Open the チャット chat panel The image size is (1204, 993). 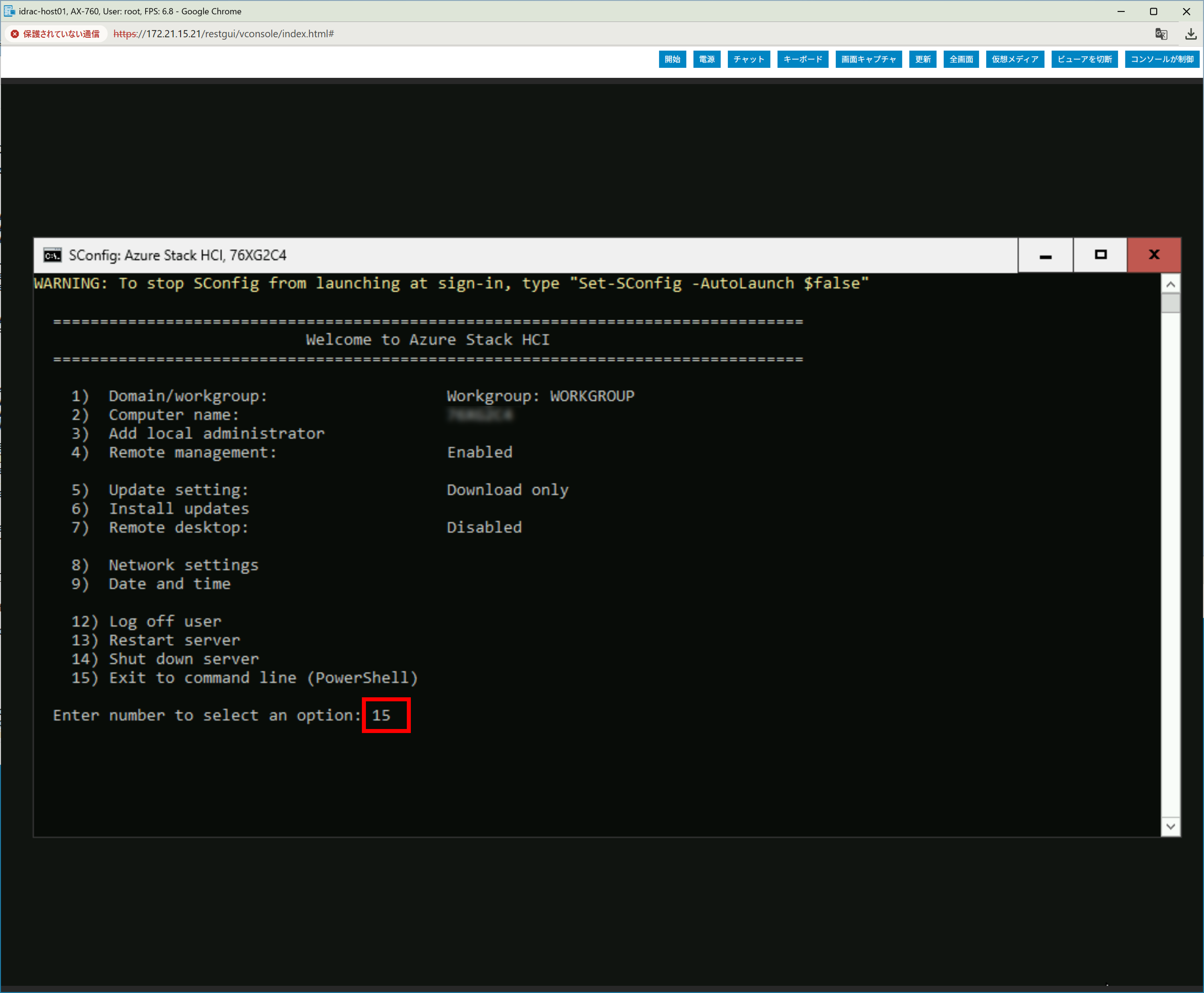(x=749, y=59)
